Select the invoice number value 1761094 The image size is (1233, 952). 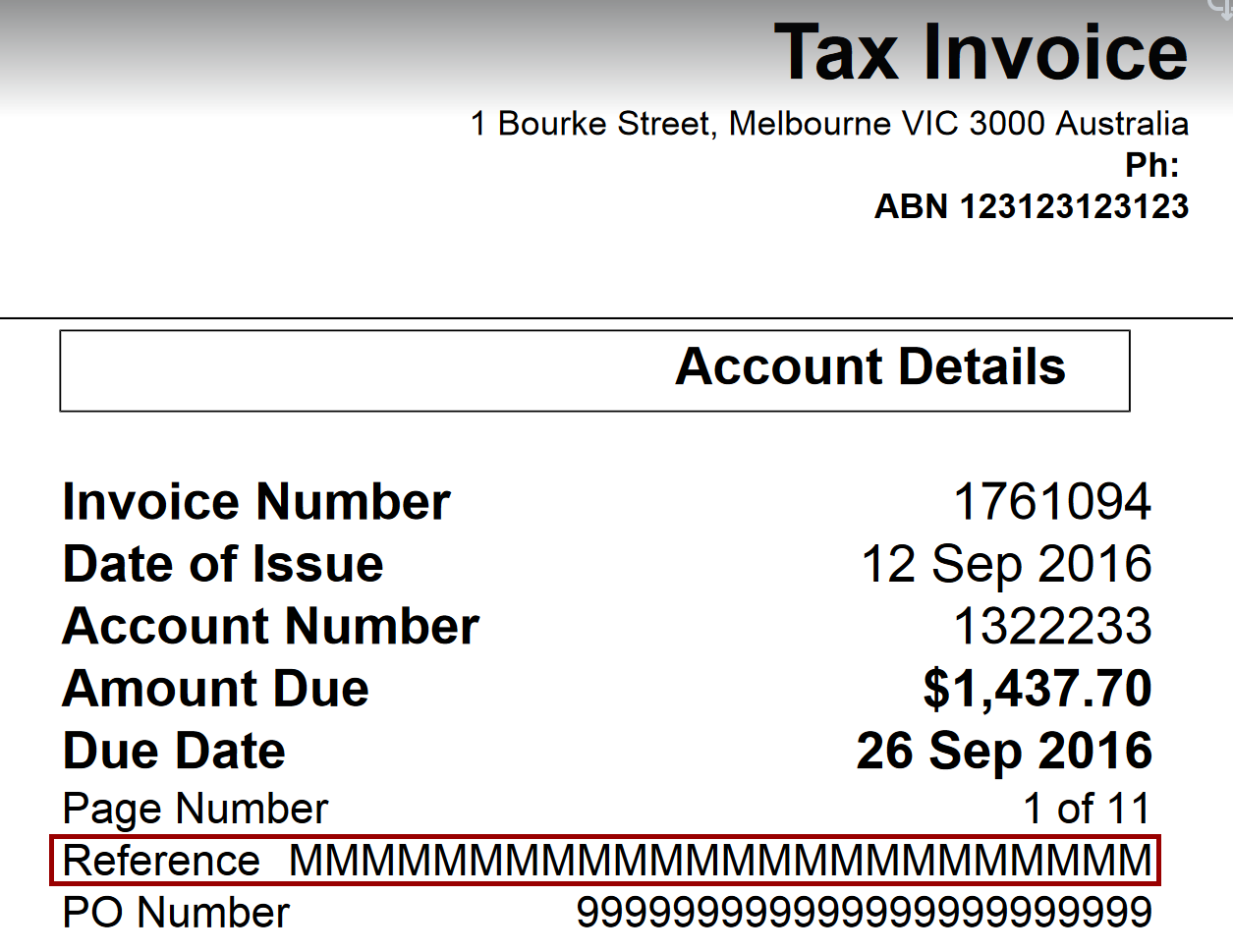point(1052,502)
